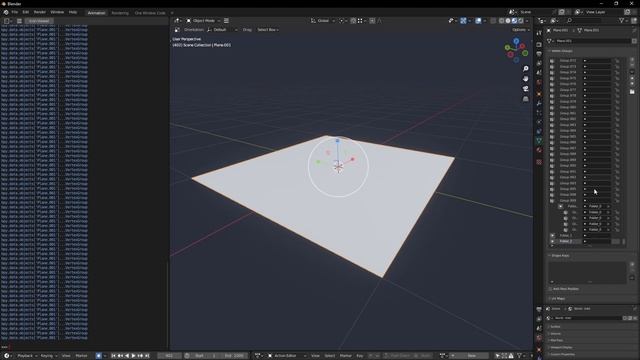The image size is (640, 360).
Task: Open the Texture checker properties tab
Action: pos(539,162)
